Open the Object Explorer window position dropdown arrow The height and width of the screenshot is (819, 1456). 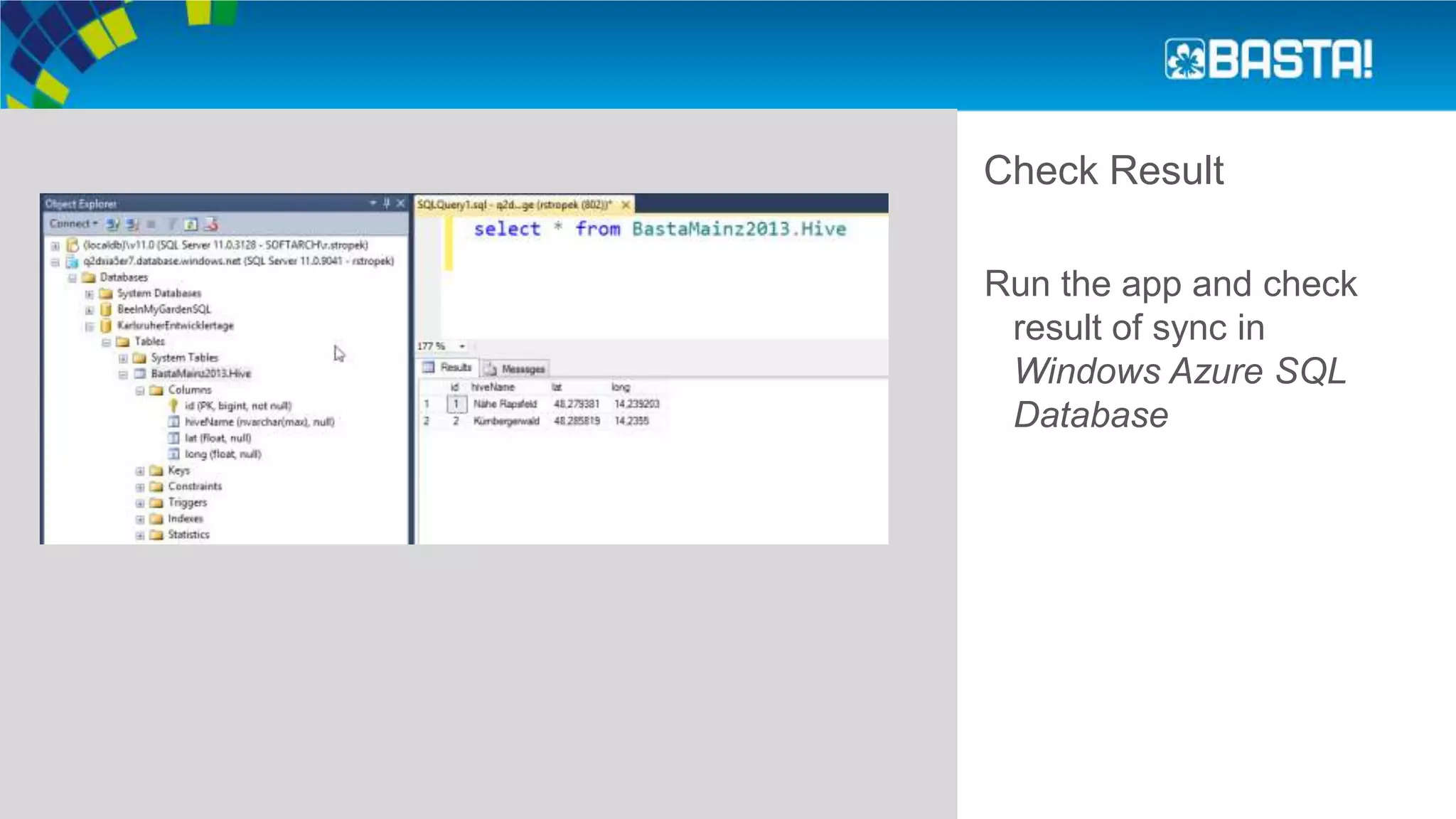coord(373,203)
